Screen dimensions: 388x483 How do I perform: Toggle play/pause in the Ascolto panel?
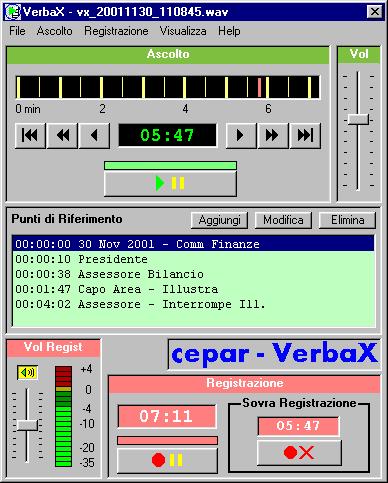pyautogui.click(x=170, y=183)
